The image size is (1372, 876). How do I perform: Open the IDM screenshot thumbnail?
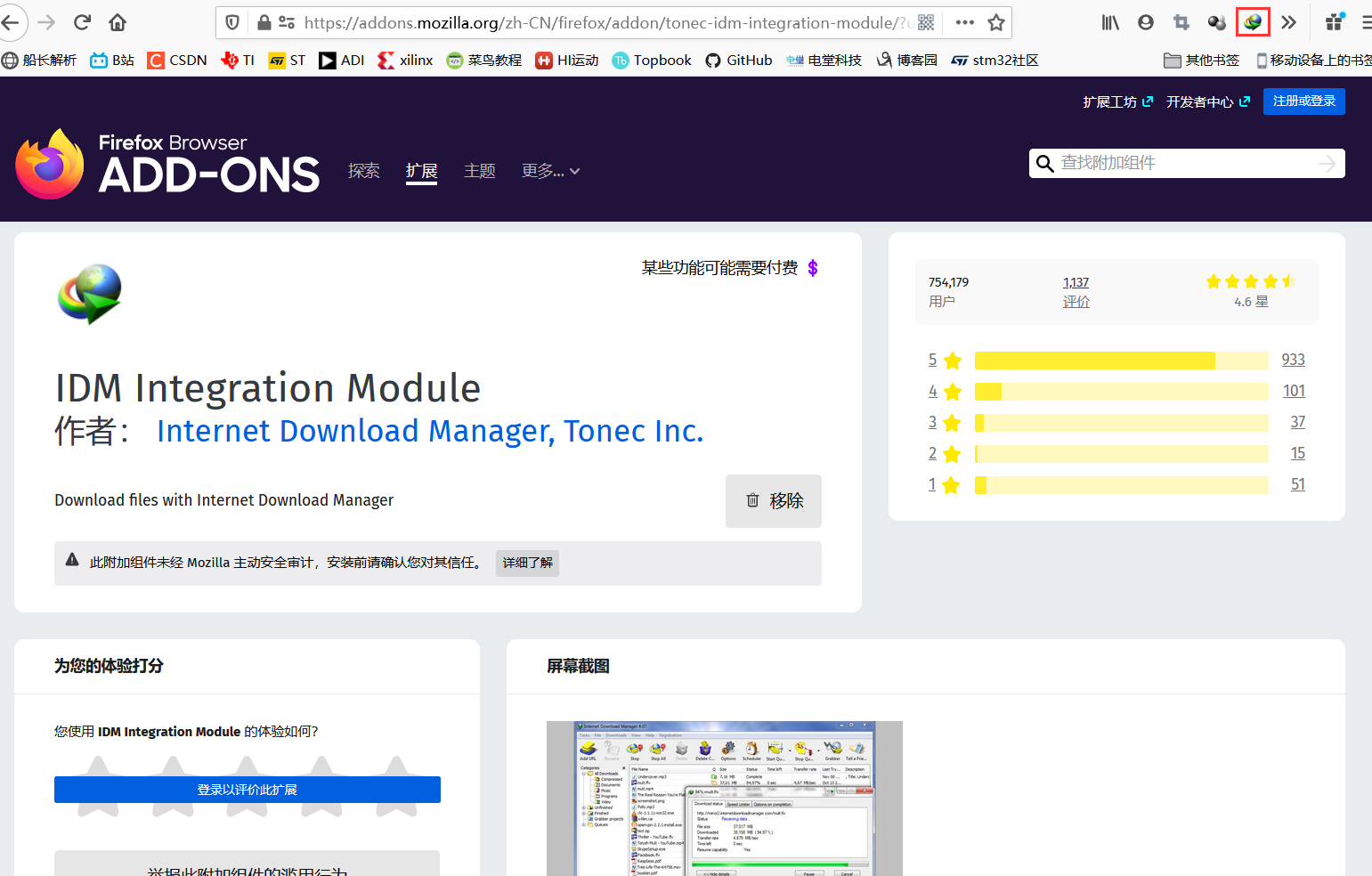(x=725, y=799)
